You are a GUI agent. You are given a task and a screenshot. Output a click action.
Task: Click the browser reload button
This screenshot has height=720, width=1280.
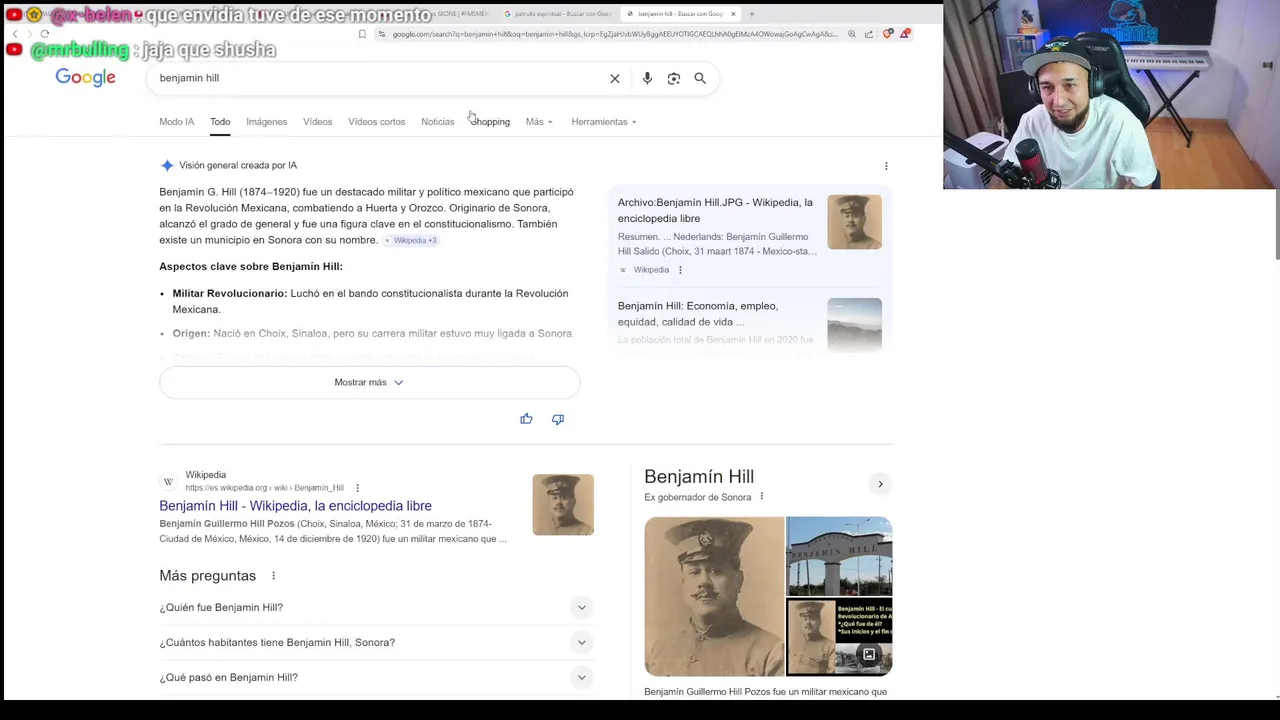pos(44,34)
